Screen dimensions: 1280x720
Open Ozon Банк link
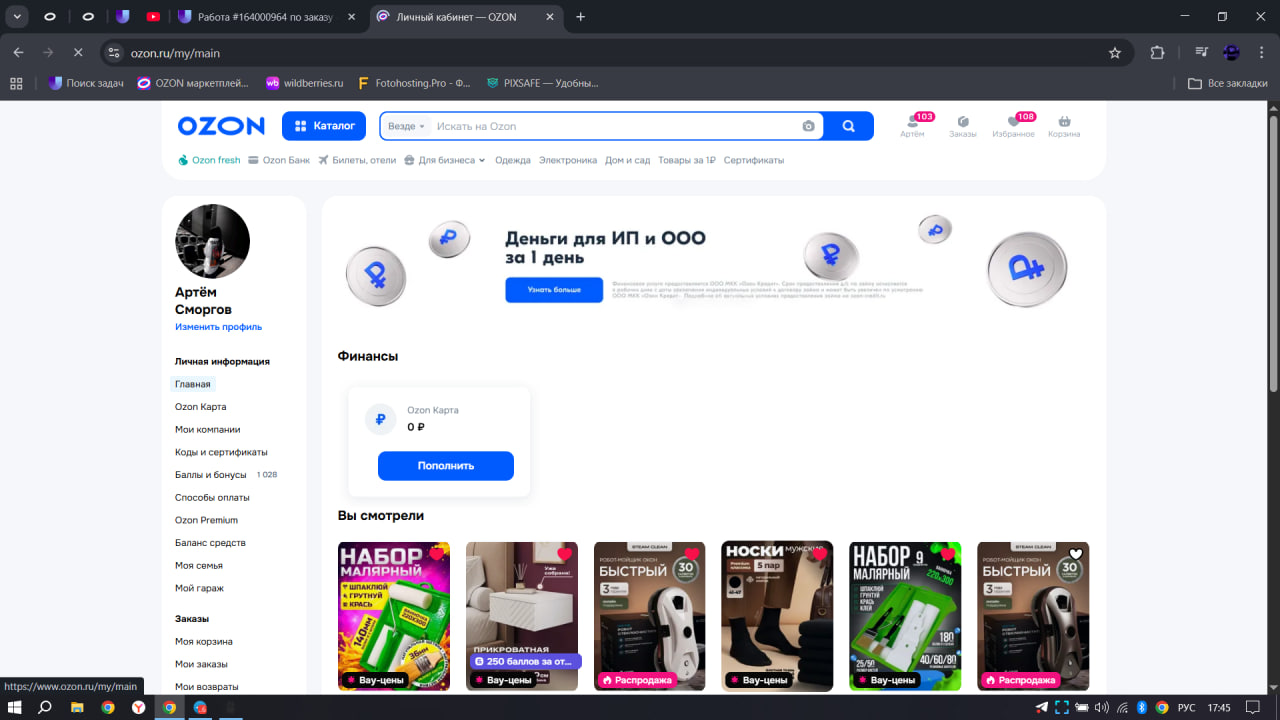[279, 160]
